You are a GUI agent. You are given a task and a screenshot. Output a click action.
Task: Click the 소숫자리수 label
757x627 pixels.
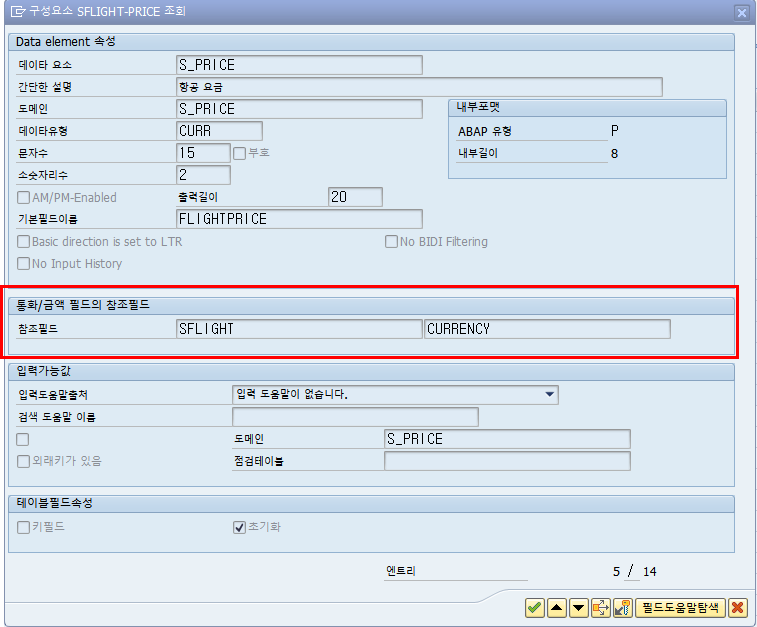click(43, 175)
